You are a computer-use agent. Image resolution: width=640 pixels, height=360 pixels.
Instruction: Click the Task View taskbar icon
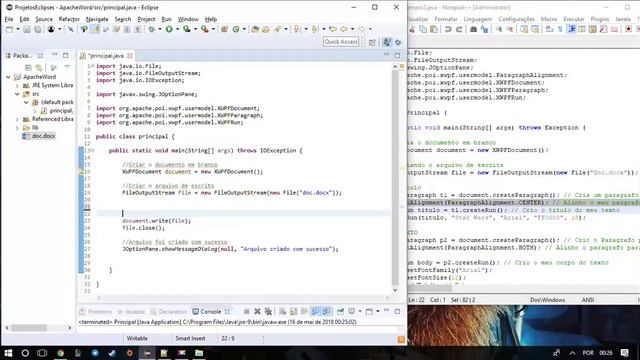click(x=42, y=353)
